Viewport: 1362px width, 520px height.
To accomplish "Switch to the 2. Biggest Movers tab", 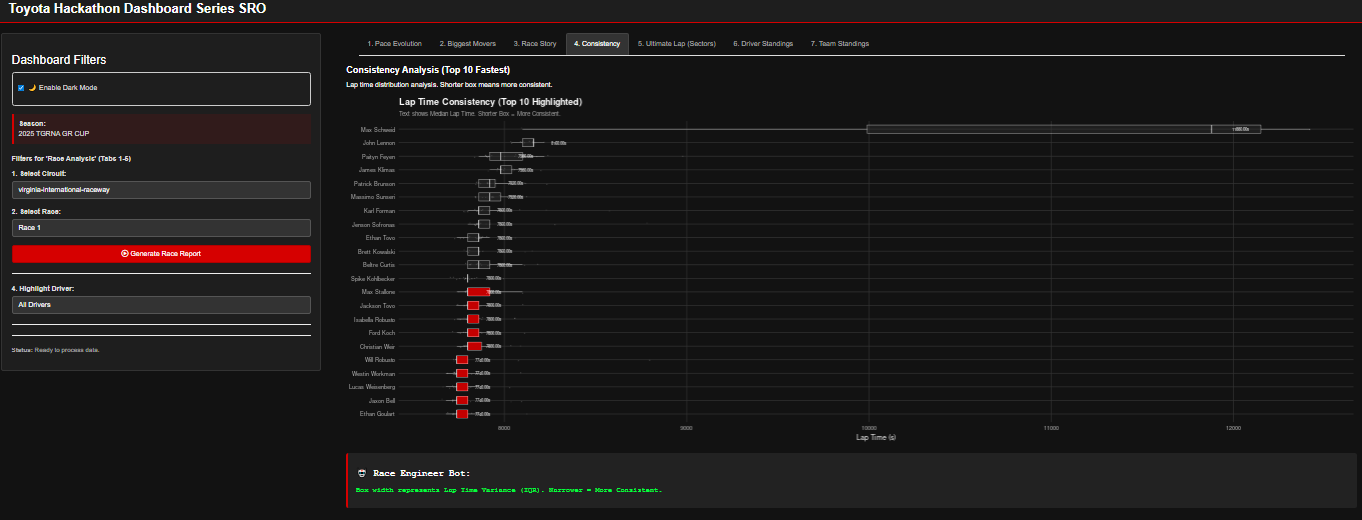I will point(467,44).
